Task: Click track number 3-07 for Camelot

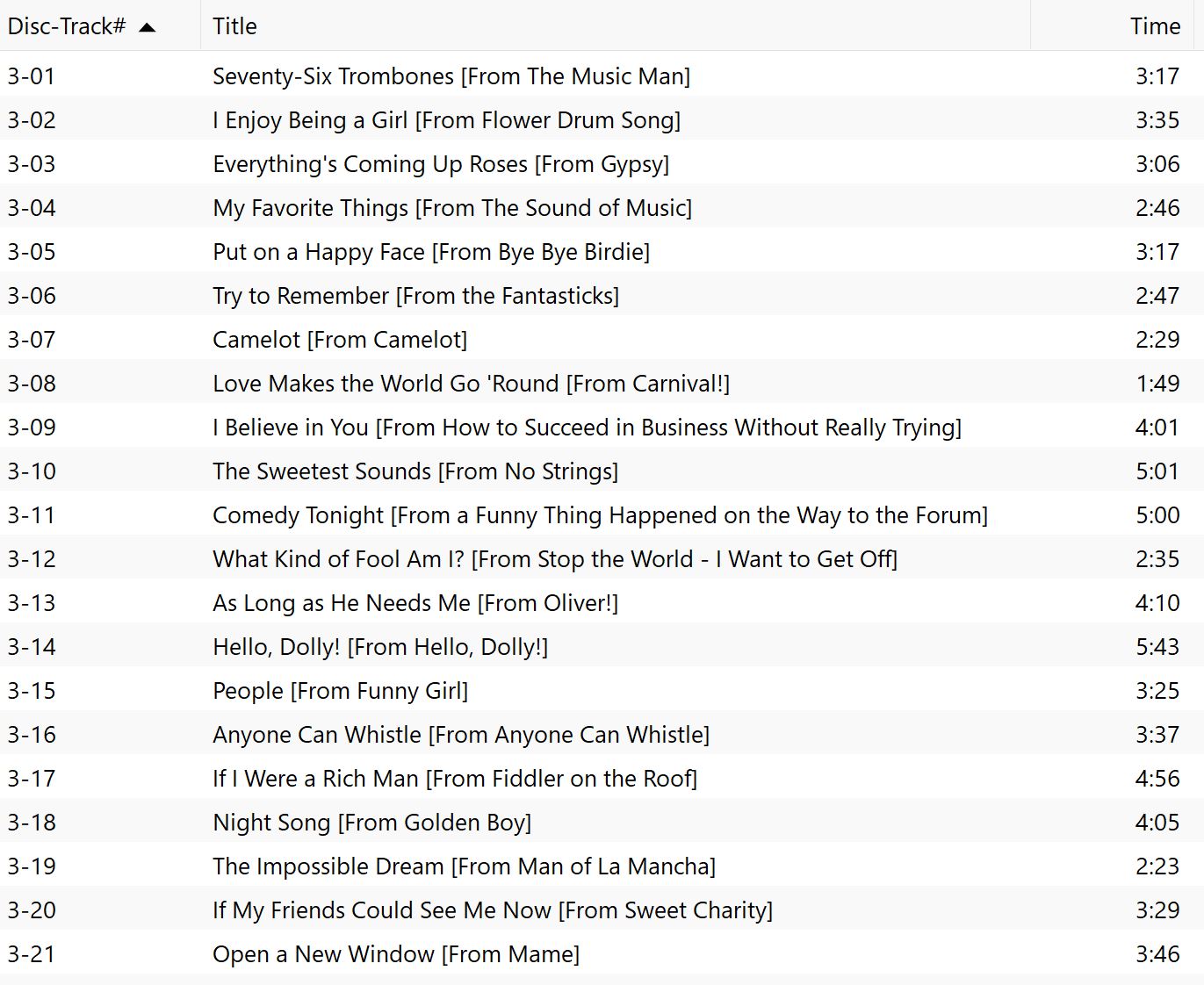Action: pyautogui.click(x=32, y=340)
